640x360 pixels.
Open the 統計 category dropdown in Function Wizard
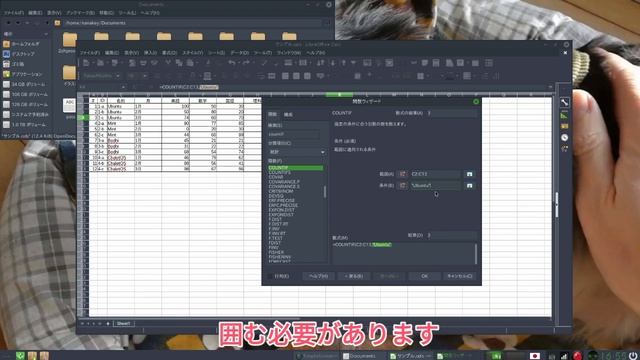coord(297,152)
